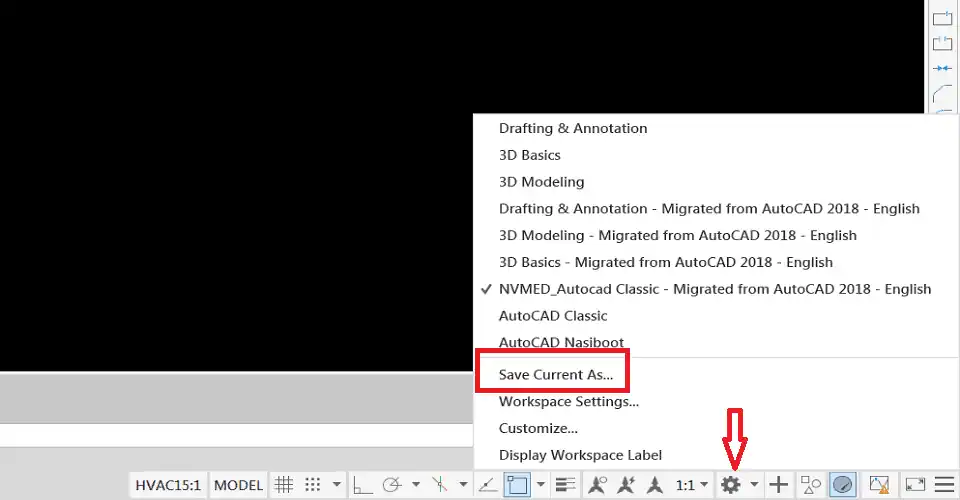Image resolution: width=960 pixels, height=500 pixels.
Task: Expand isometric drafting plane dropdown
Action: (x=463, y=485)
